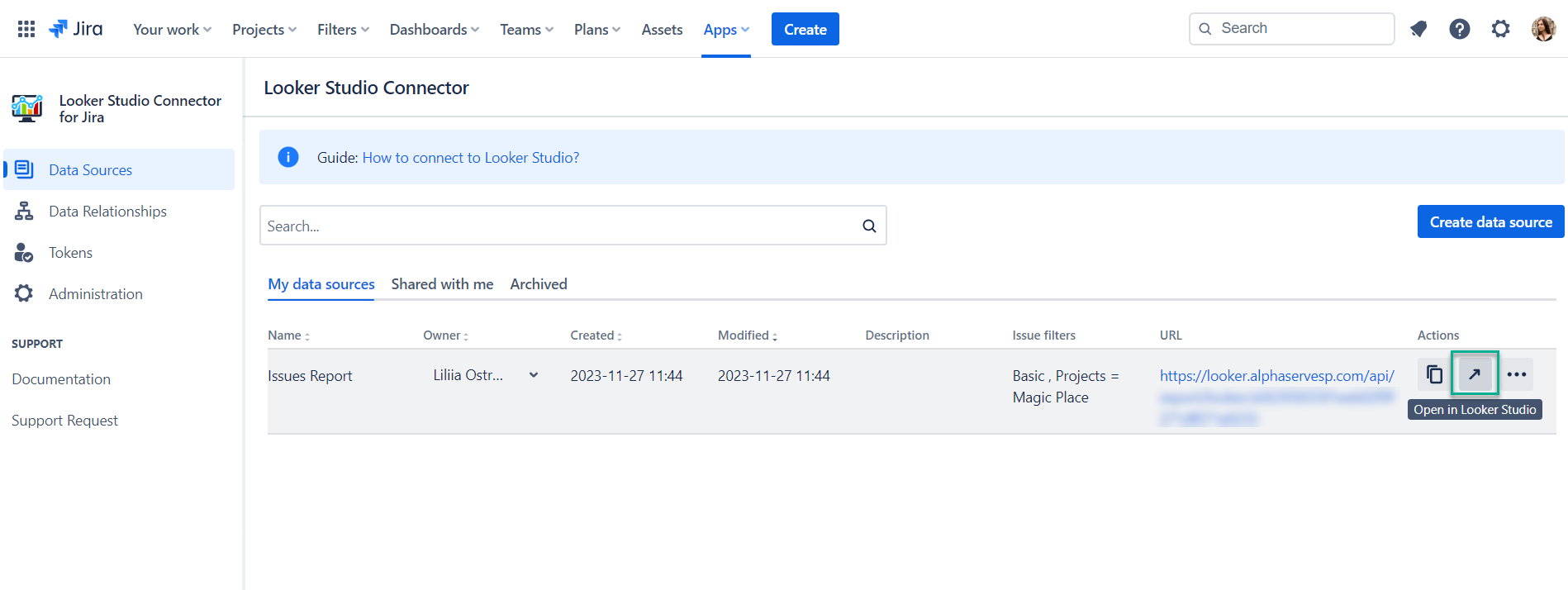Select Data Relationships in sidebar
This screenshot has width=1568, height=590.
107,212
